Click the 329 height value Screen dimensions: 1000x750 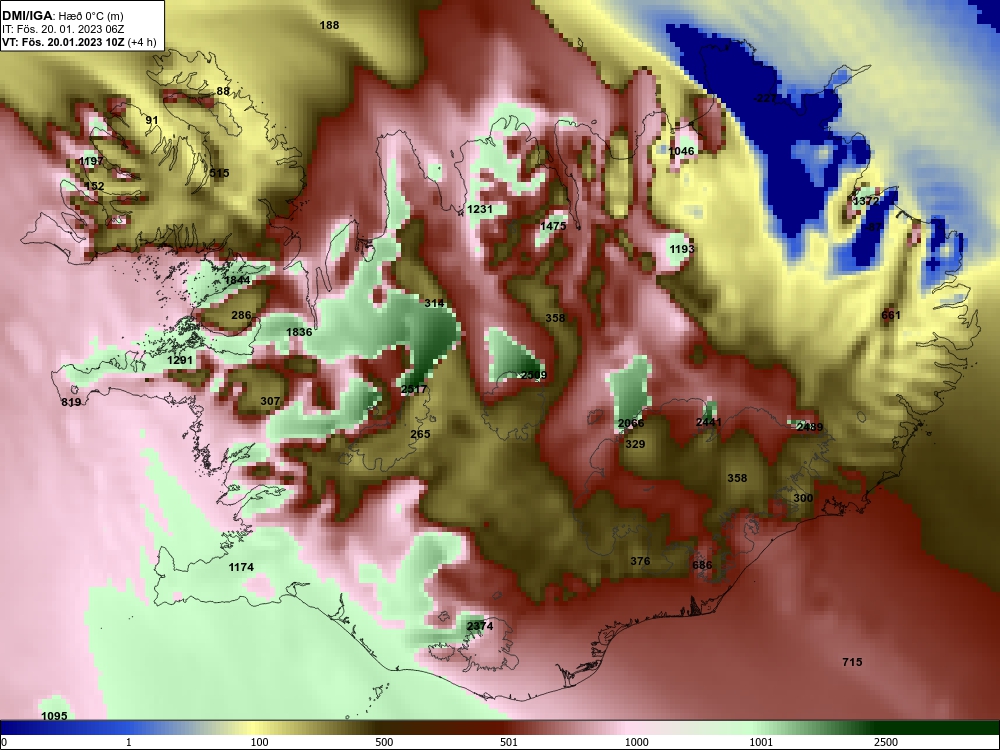click(635, 445)
